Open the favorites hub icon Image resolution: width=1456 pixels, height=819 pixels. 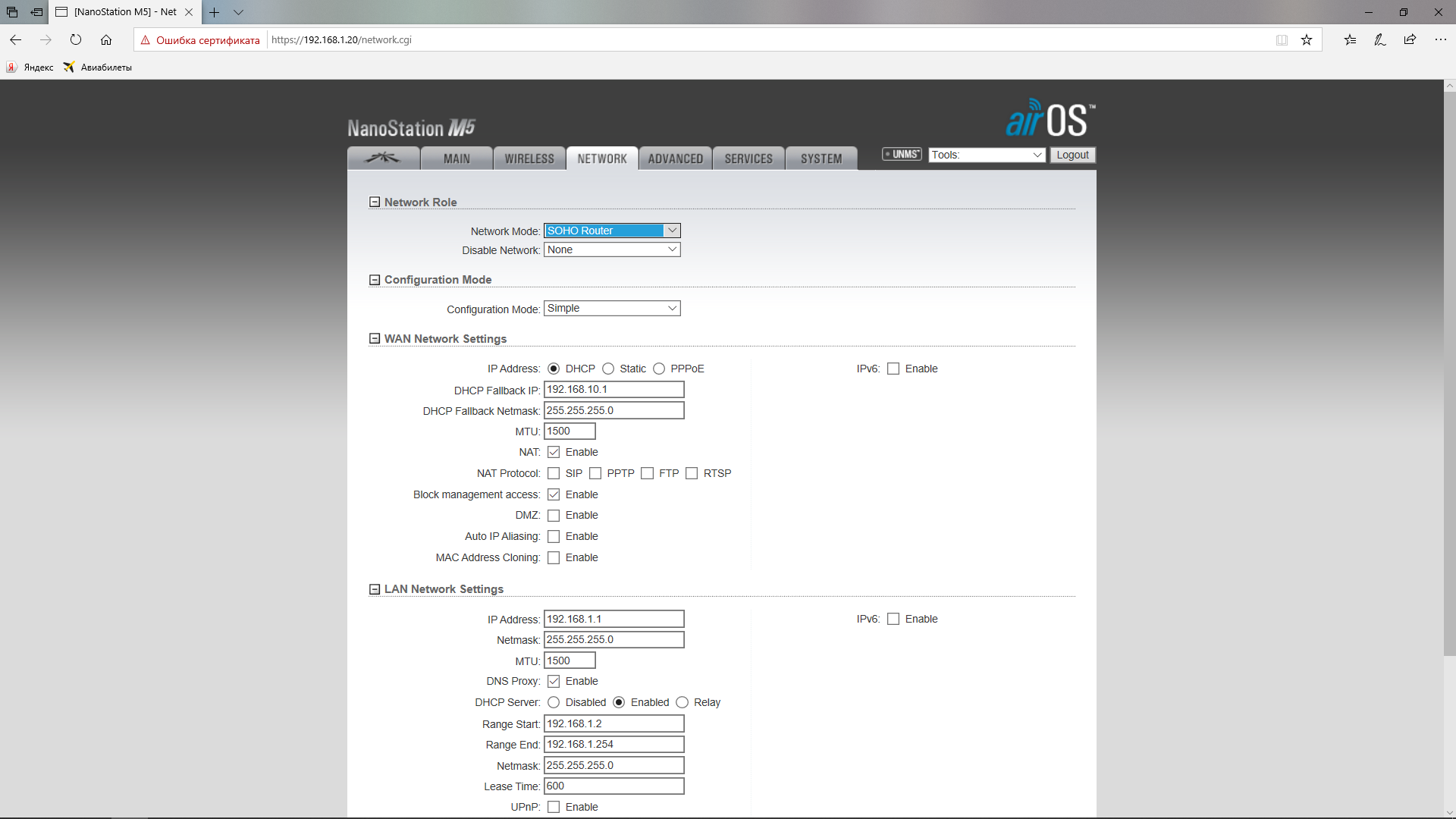tap(1350, 40)
